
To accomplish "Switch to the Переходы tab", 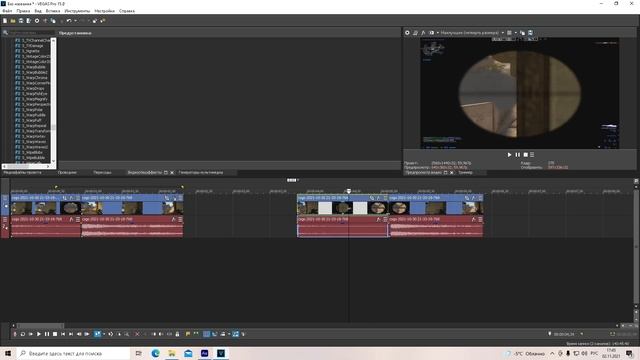I will 102,173.
